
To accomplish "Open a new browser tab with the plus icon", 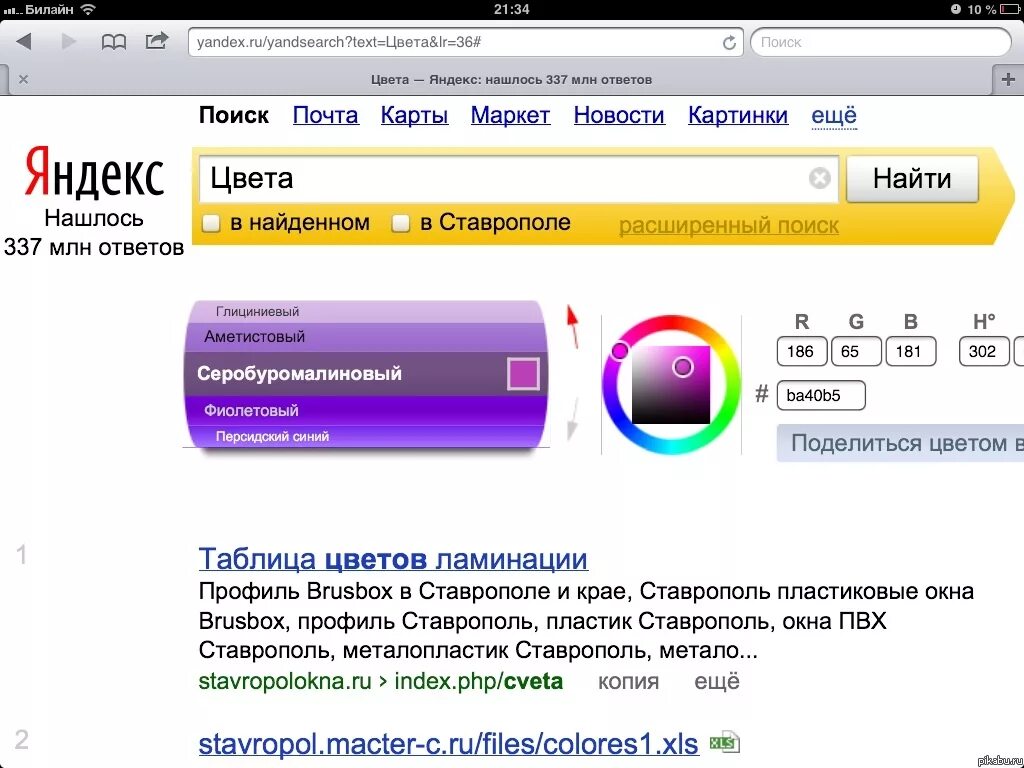I will (1010, 78).
